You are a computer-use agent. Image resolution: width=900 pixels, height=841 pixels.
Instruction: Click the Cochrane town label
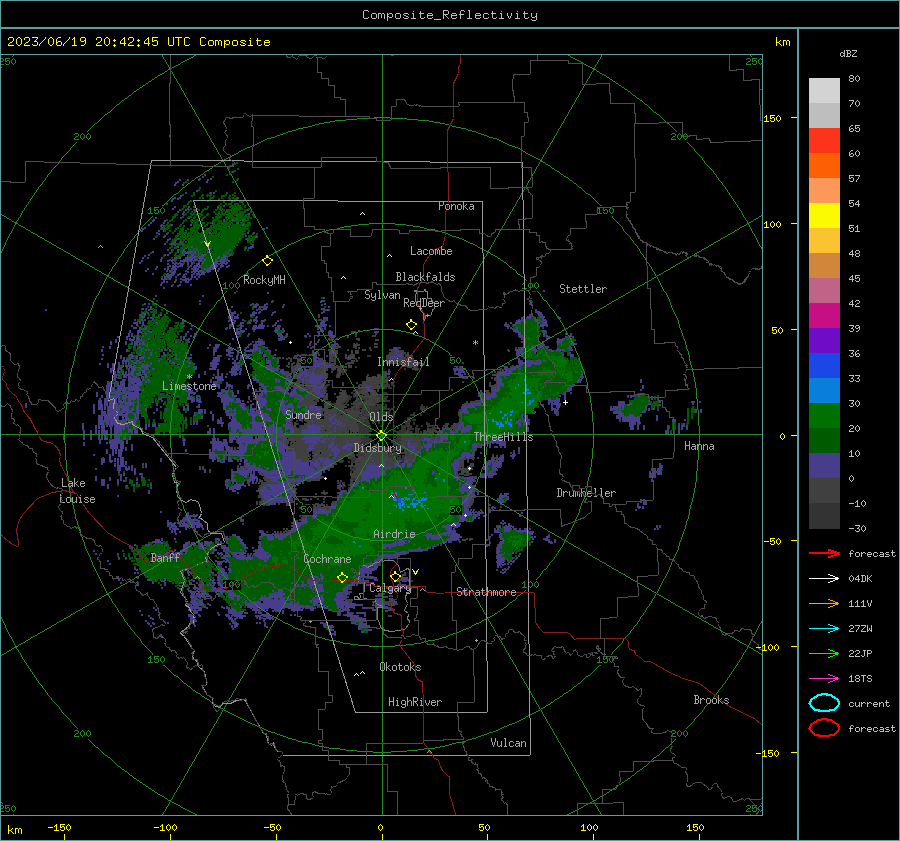[x=327, y=559]
